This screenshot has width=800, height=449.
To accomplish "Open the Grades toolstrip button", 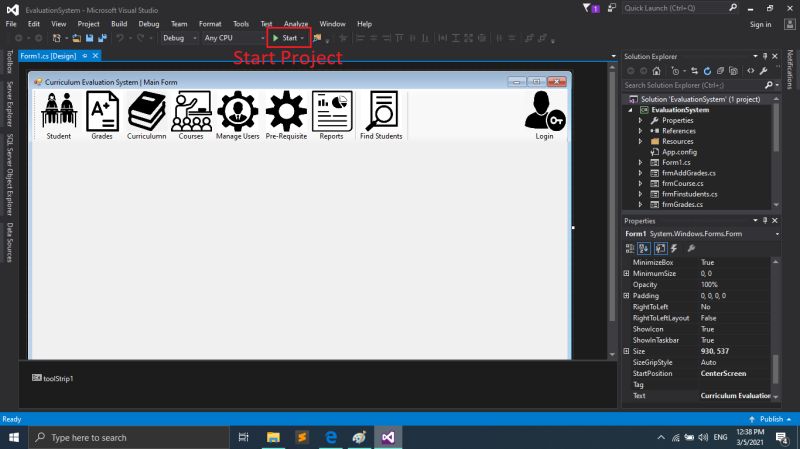I will coord(102,115).
